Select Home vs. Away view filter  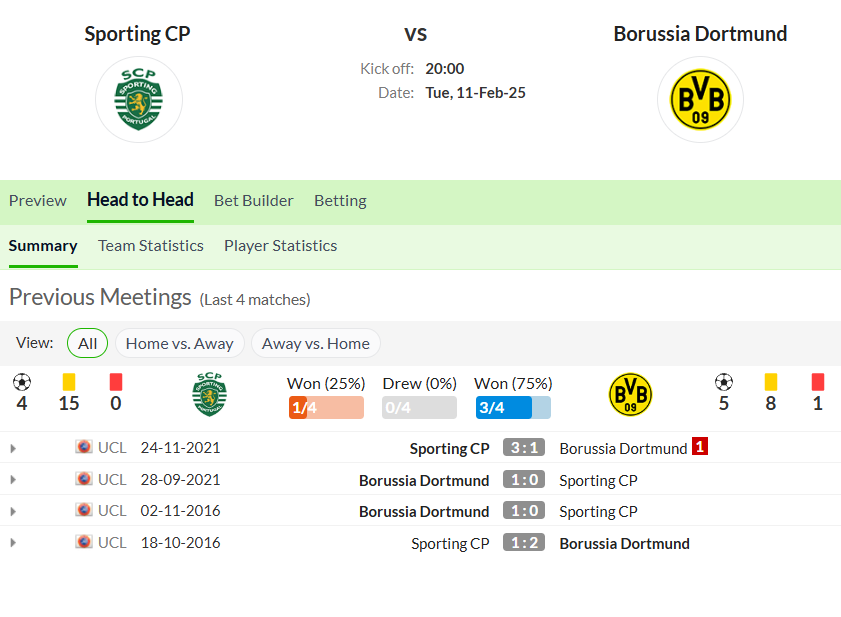[180, 343]
